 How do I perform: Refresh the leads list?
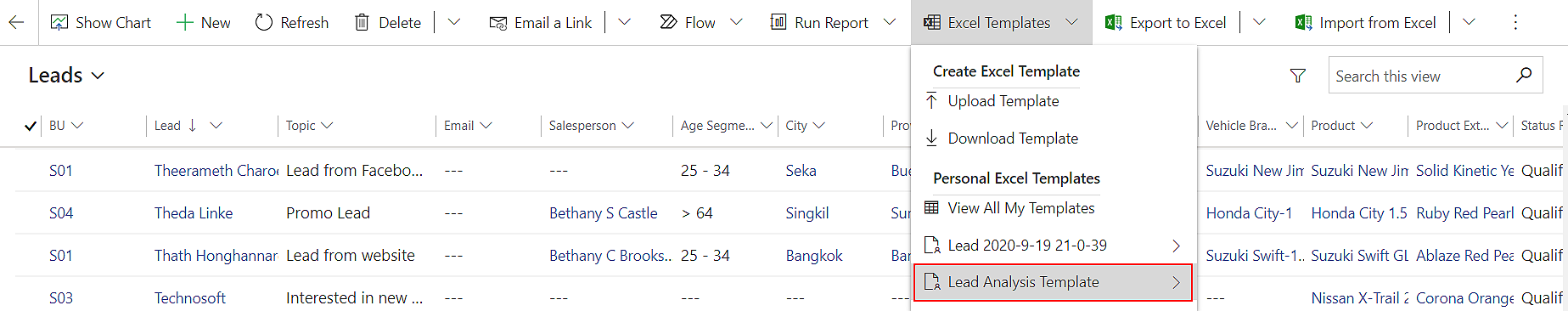tap(292, 23)
